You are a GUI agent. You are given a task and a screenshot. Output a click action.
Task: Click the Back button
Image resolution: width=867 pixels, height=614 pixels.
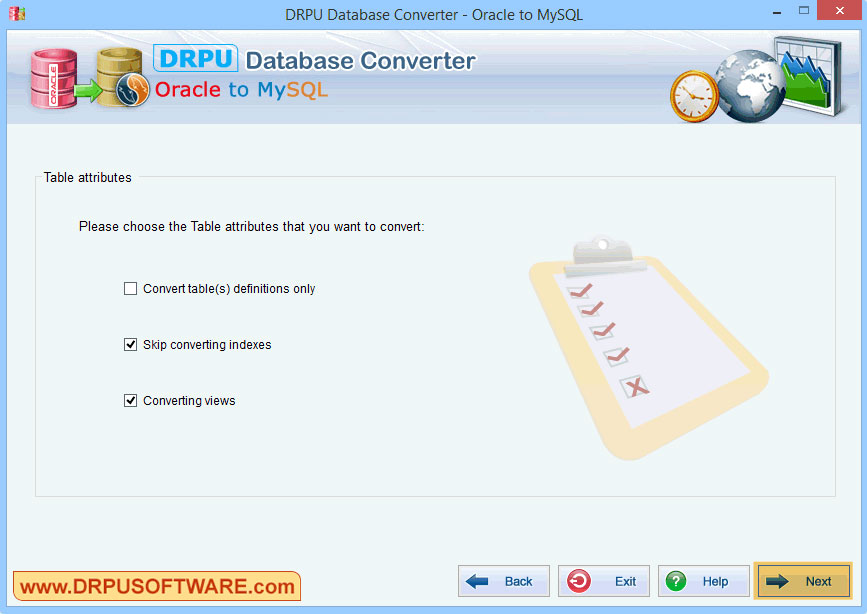pos(503,580)
